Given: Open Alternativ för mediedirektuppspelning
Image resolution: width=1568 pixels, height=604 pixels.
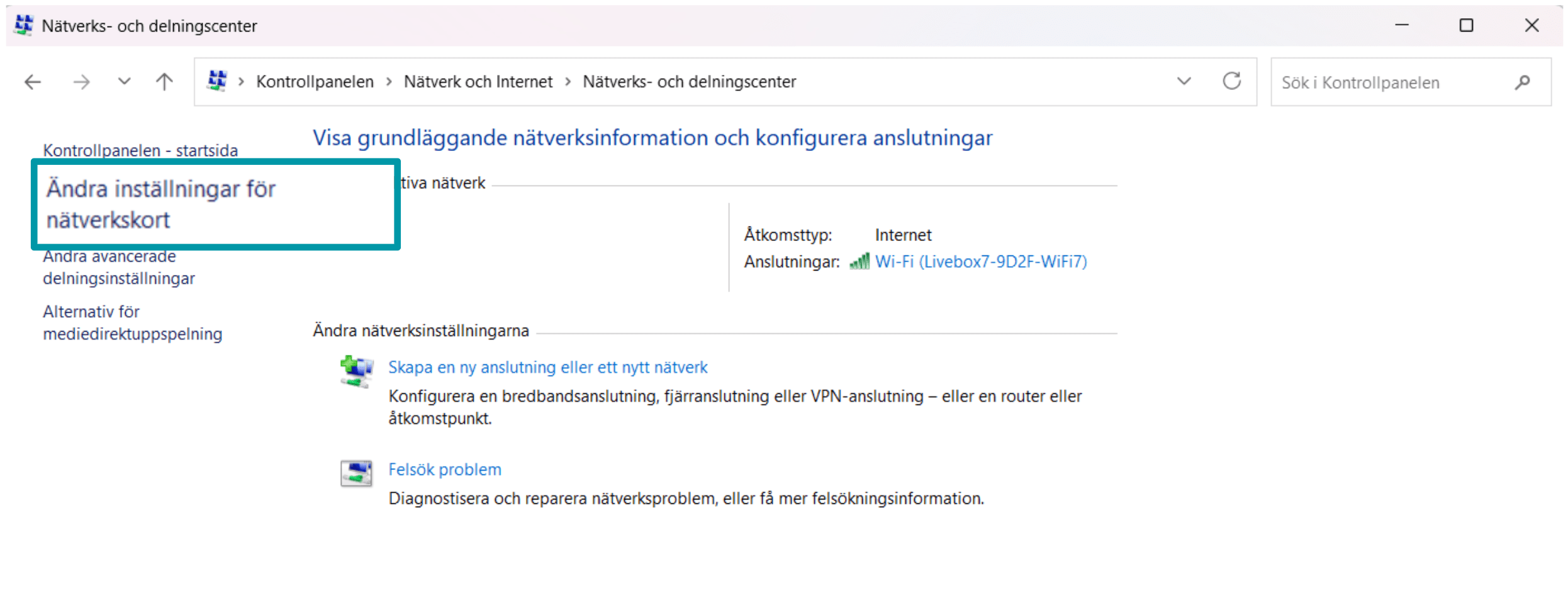Looking at the screenshot, I should (132, 322).
